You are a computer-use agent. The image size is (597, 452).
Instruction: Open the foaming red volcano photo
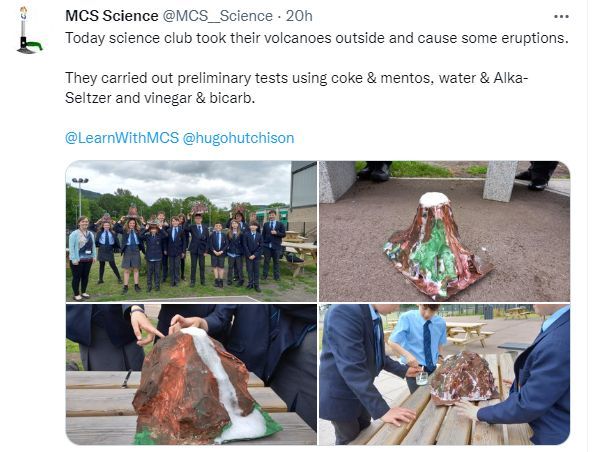191,374
